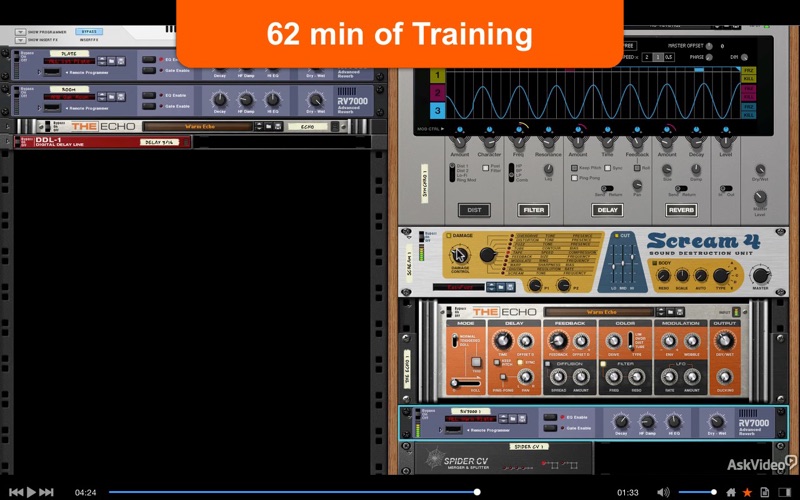Adjust the volume slider handle

pos(714,492)
